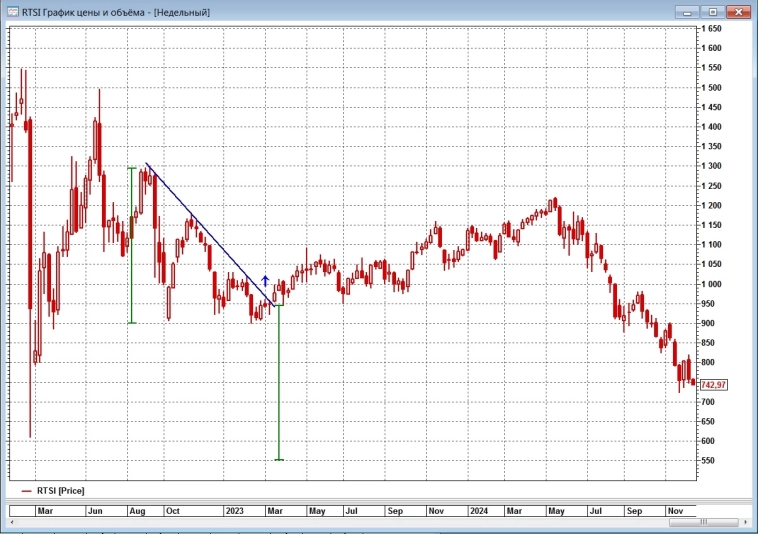Click the 2023 label on time axis
The width and height of the screenshot is (758, 534).
click(234, 511)
